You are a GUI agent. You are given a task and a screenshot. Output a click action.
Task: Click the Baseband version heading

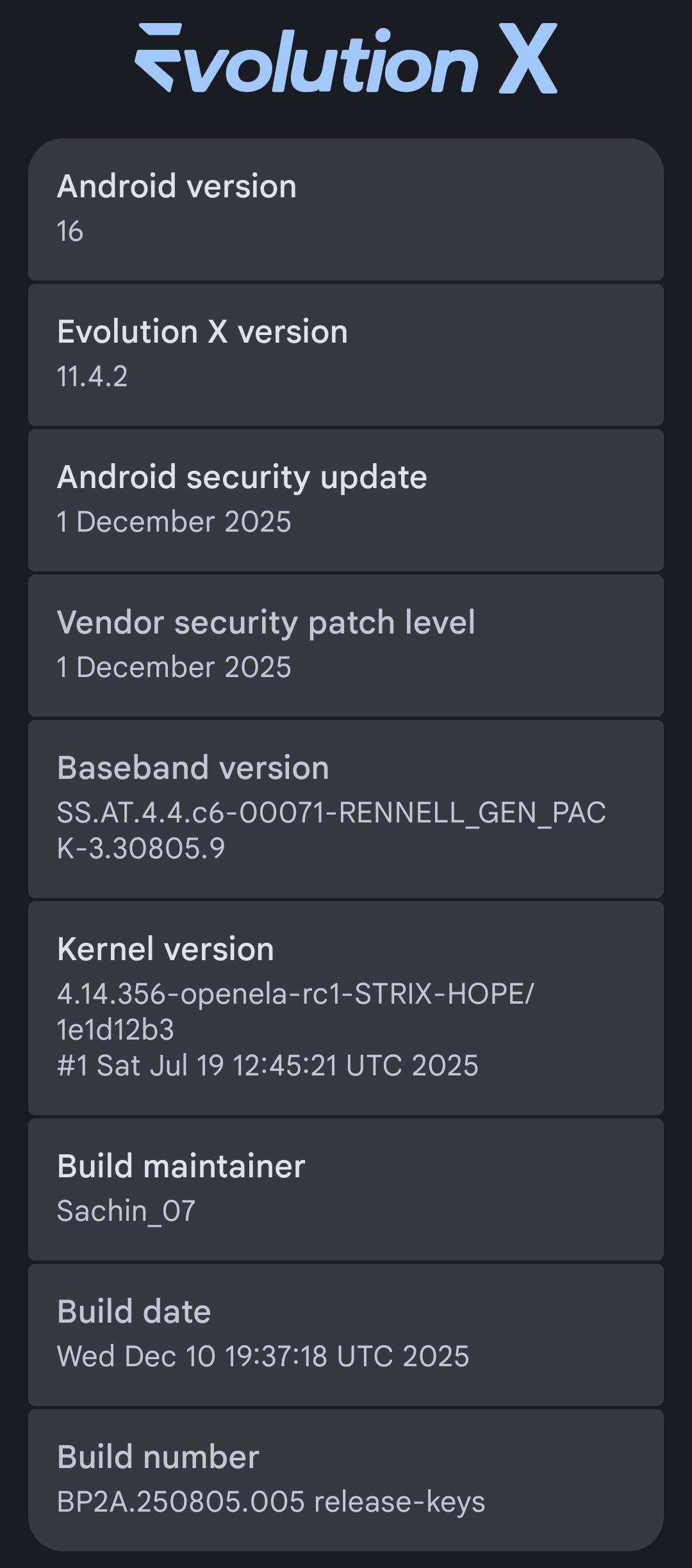coord(193,768)
